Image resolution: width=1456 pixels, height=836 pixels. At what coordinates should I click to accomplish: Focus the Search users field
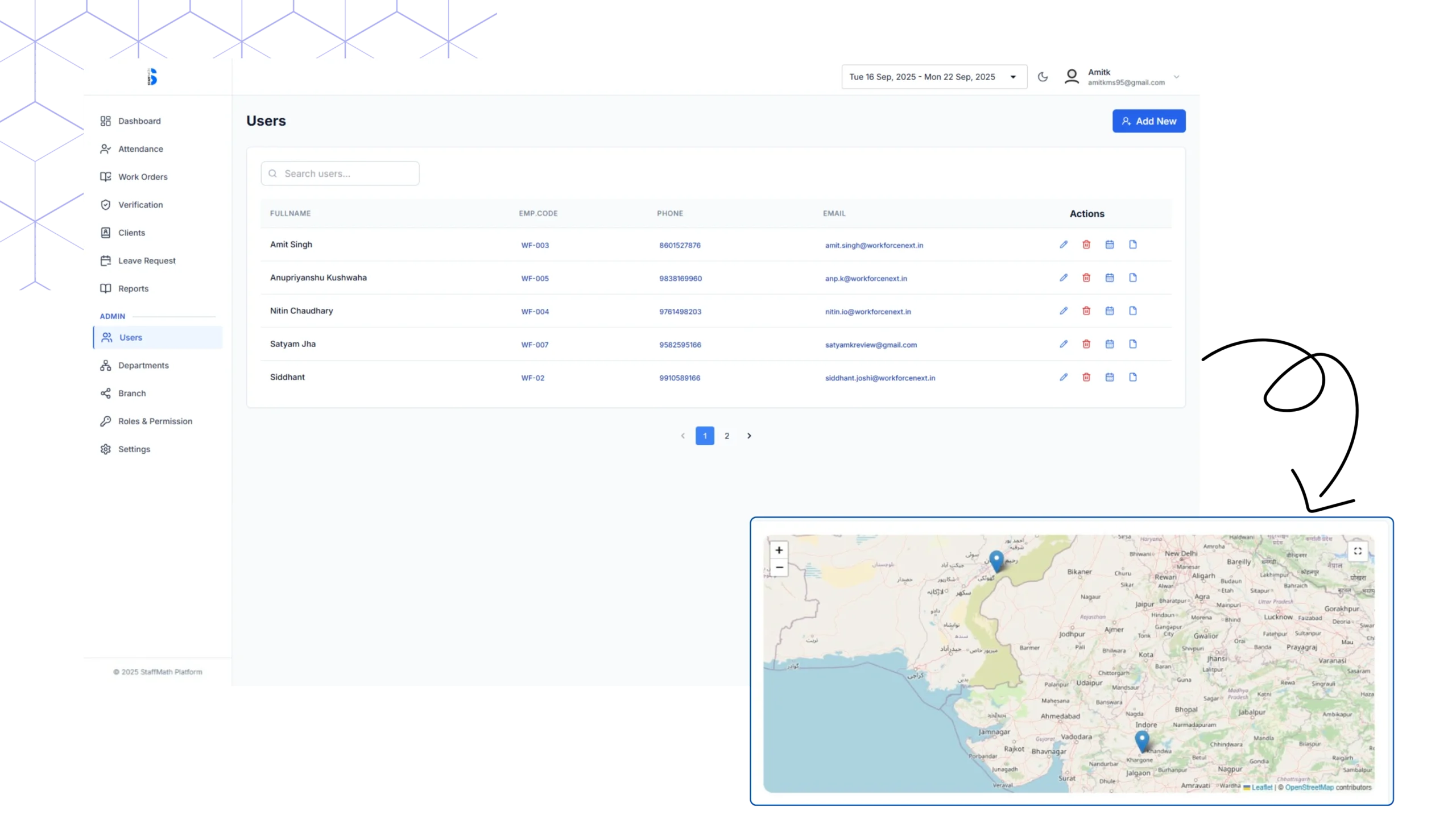point(340,173)
